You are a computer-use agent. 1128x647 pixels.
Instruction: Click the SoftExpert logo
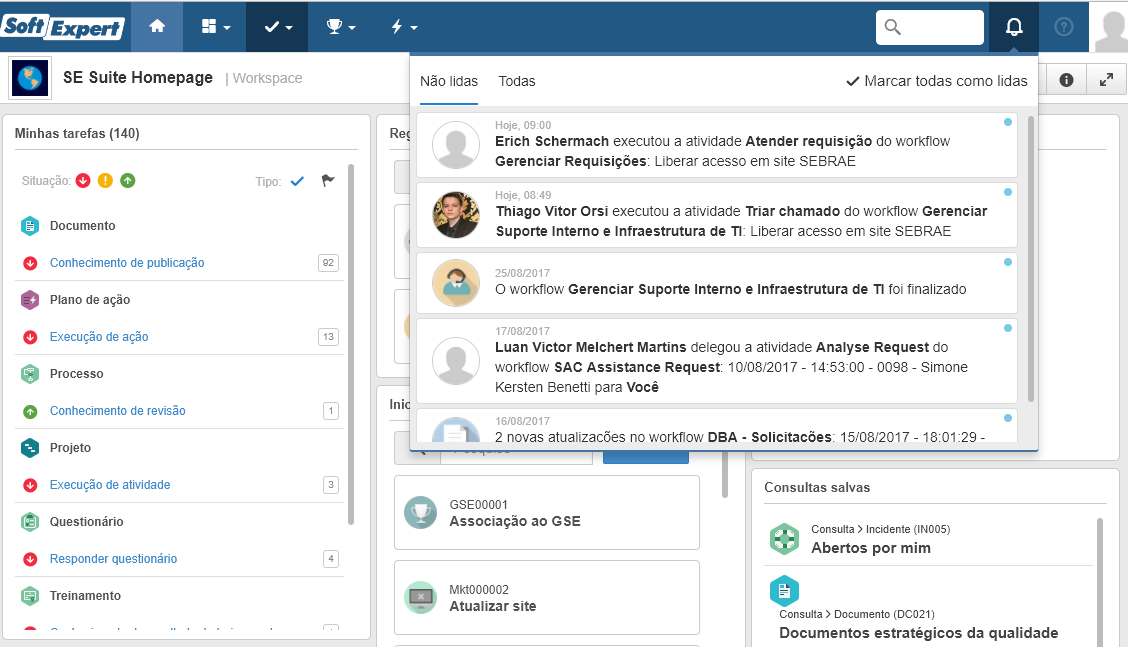[63, 27]
